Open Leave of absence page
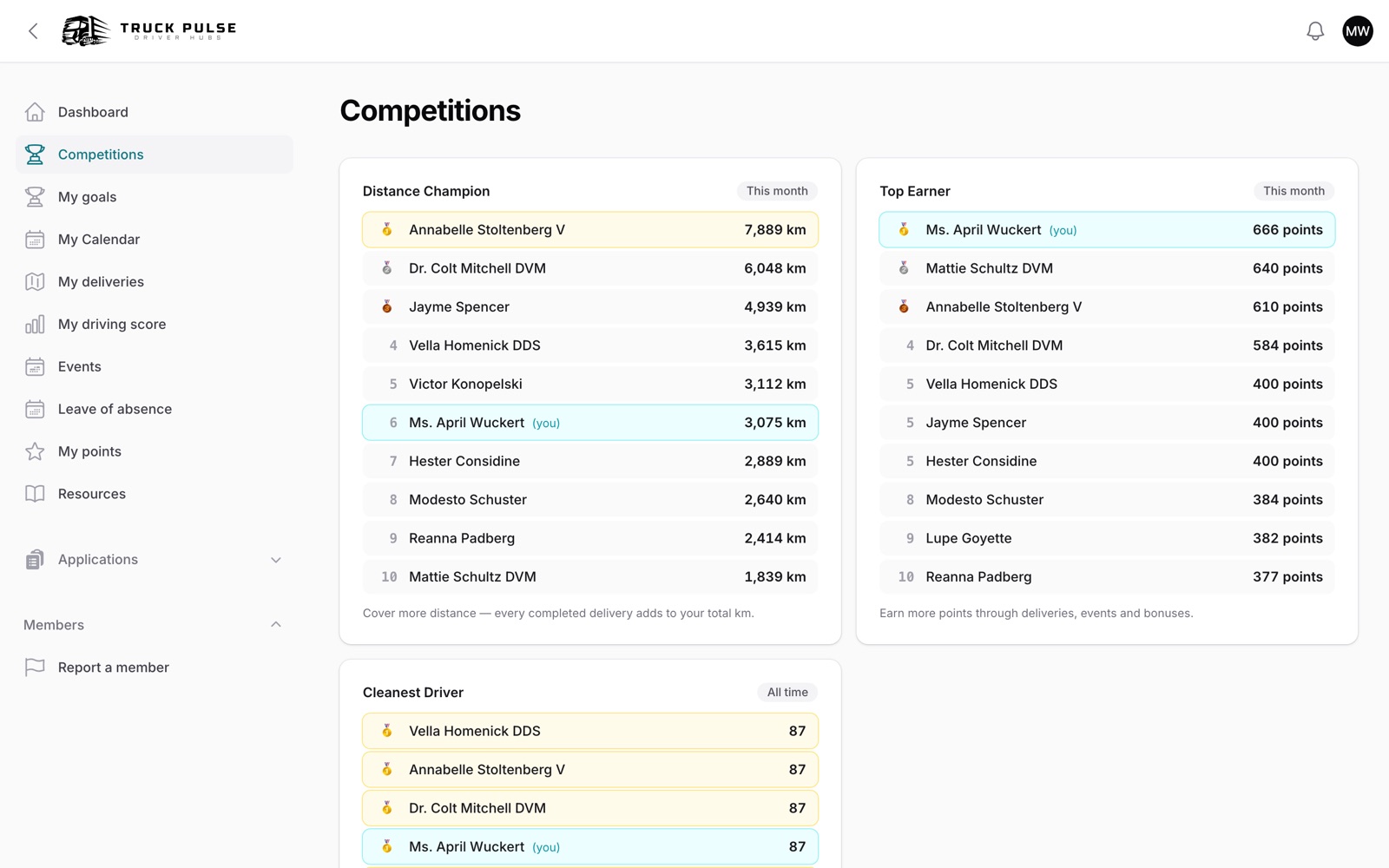The image size is (1389, 868). point(155,410)
